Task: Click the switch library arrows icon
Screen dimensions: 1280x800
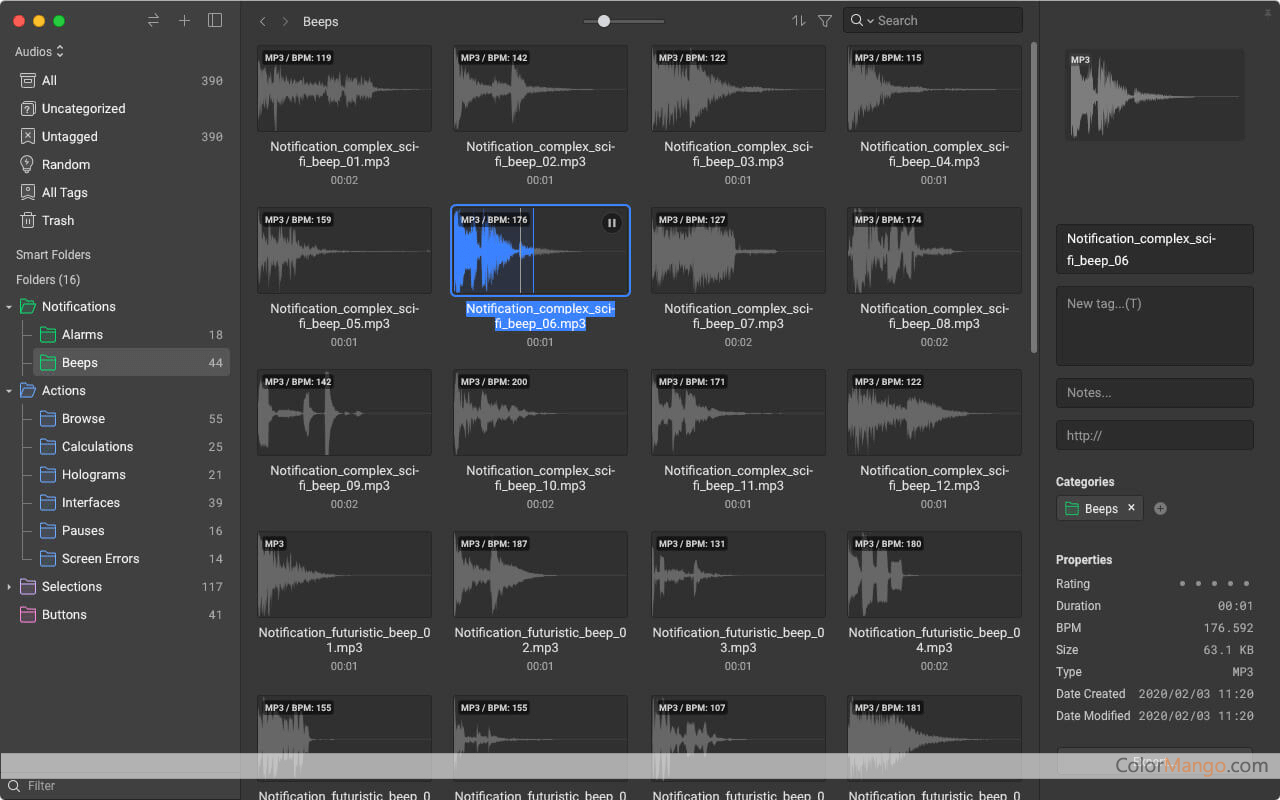Action: pyautogui.click(x=153, y=21)
